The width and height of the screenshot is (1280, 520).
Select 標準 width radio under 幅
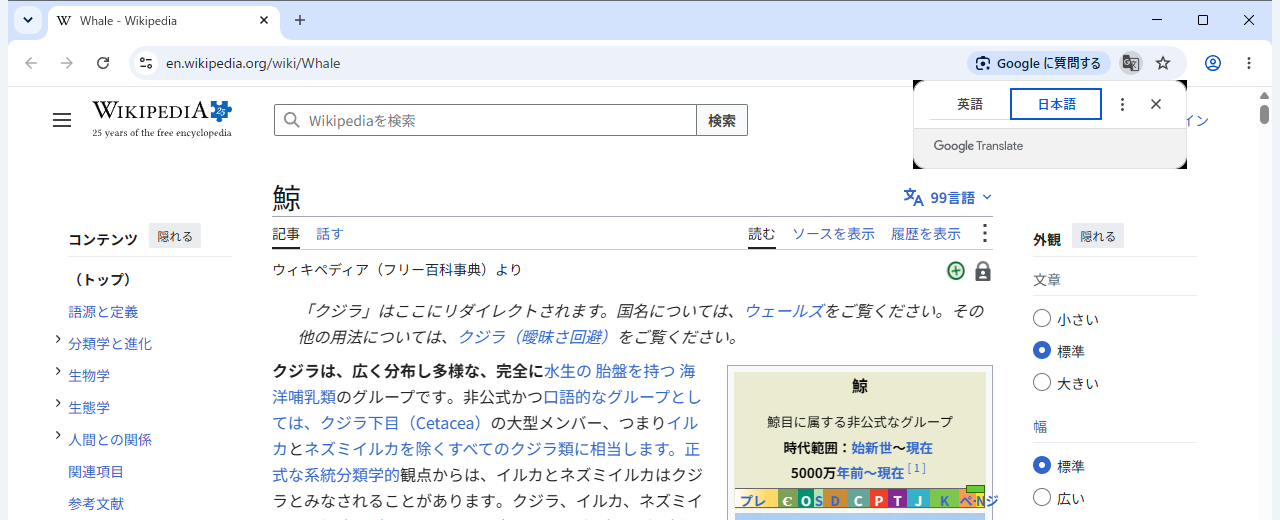[x=1042, y=466]
